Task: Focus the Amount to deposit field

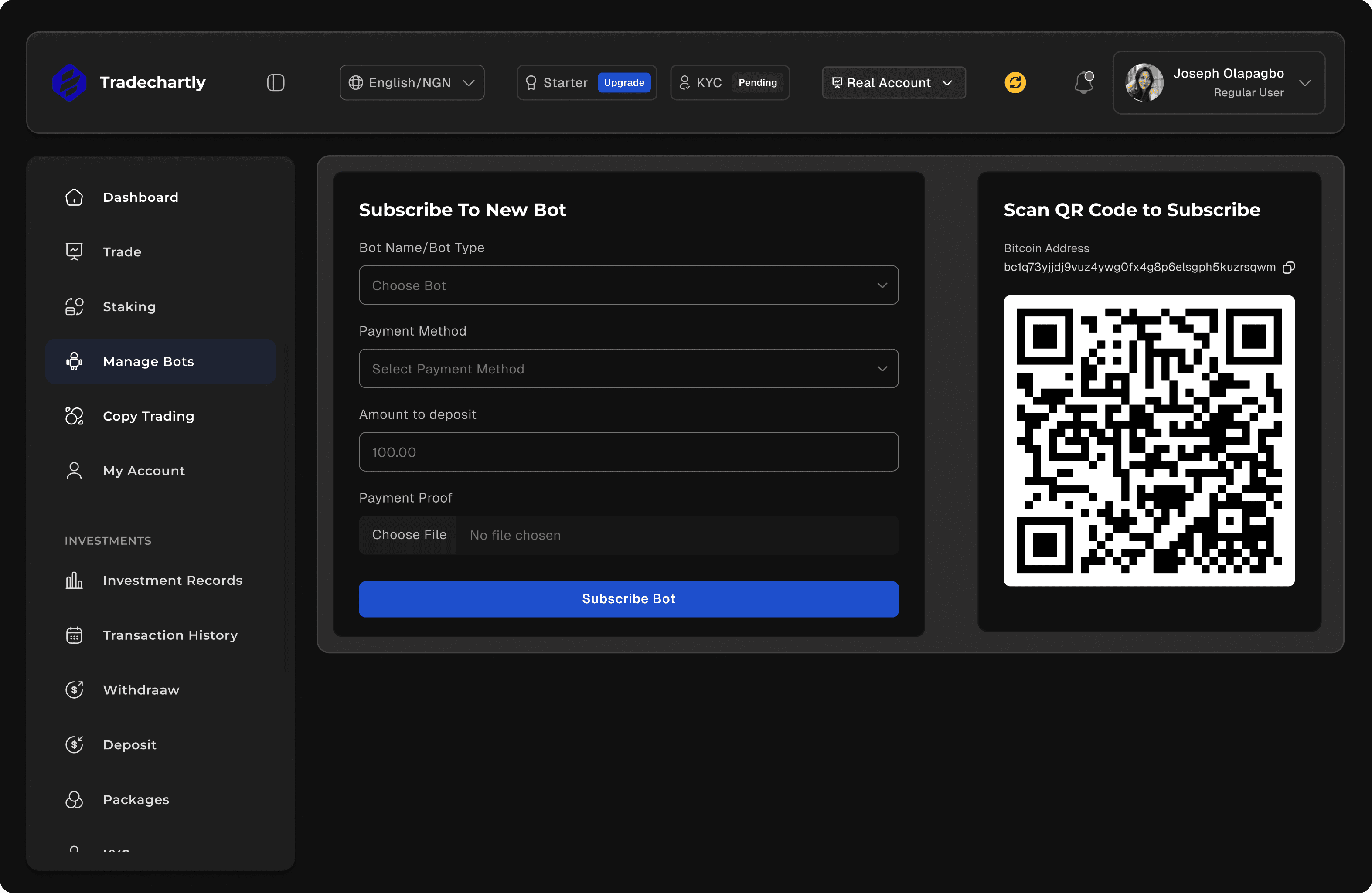Action: point(628,452)
